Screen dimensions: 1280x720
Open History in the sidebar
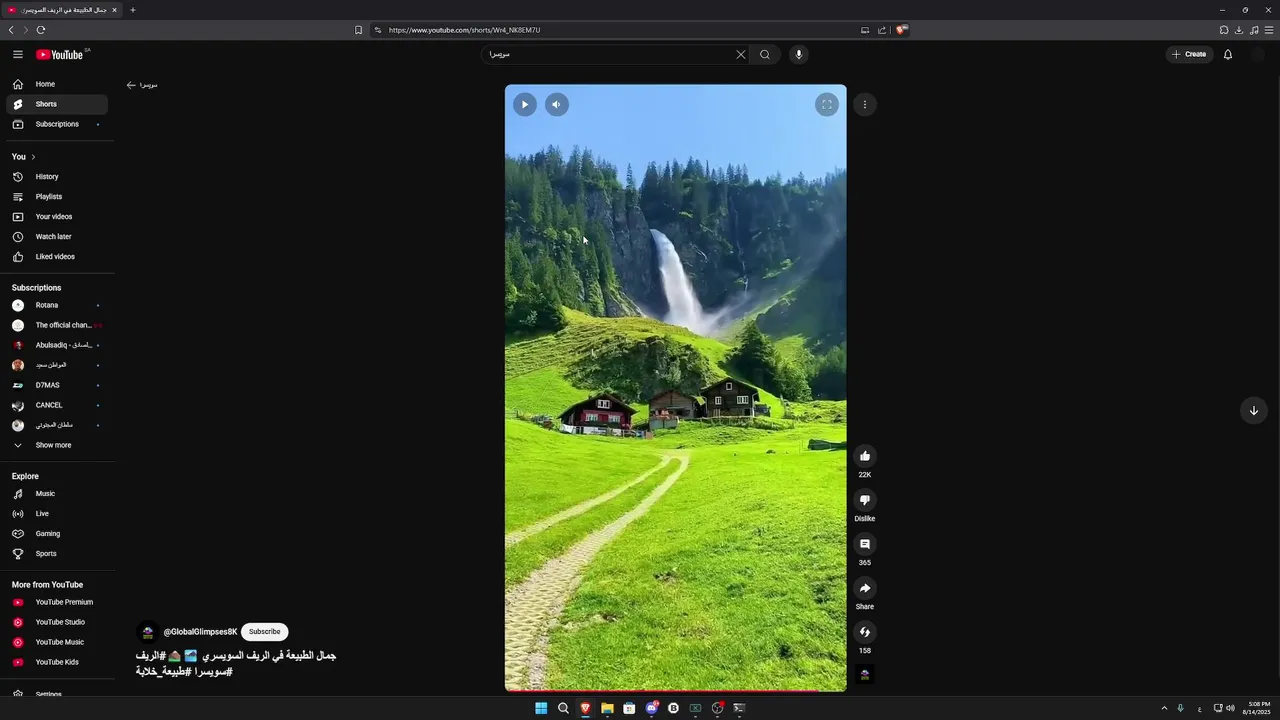click(x=57, y=177)
